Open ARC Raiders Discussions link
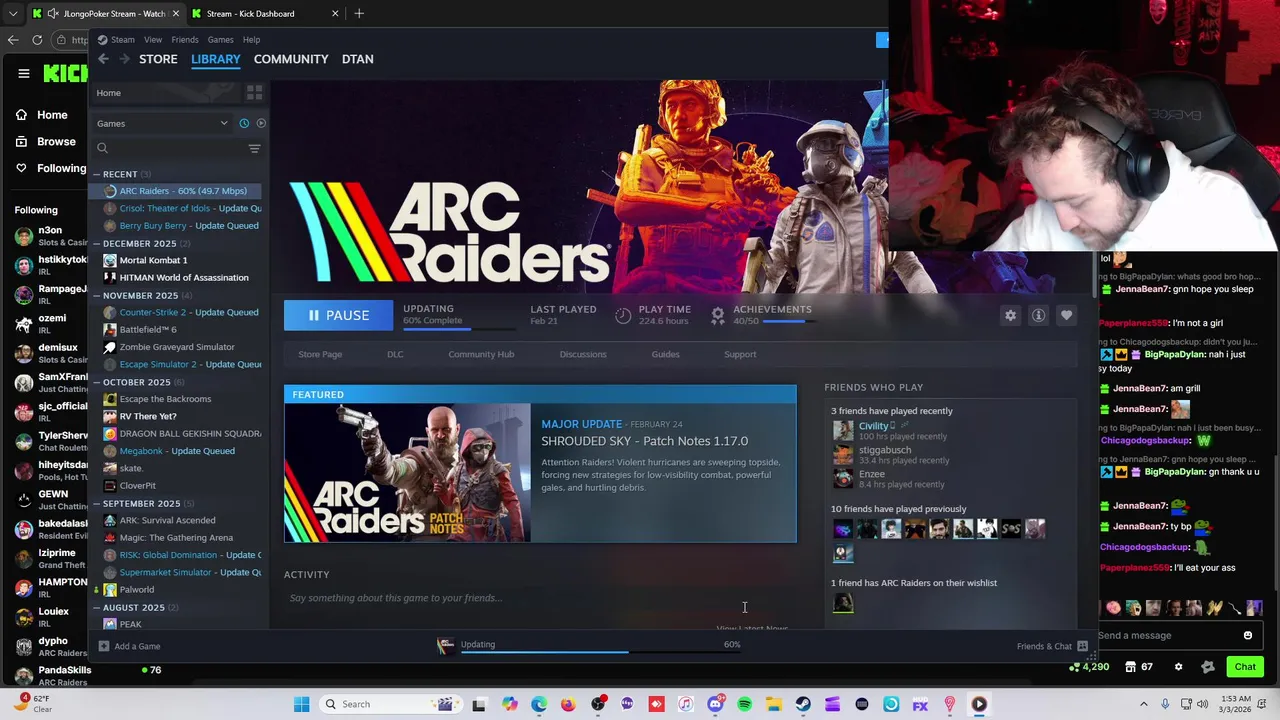Image resolution: width=1280 pixels, height=720 pixels. 583,354
